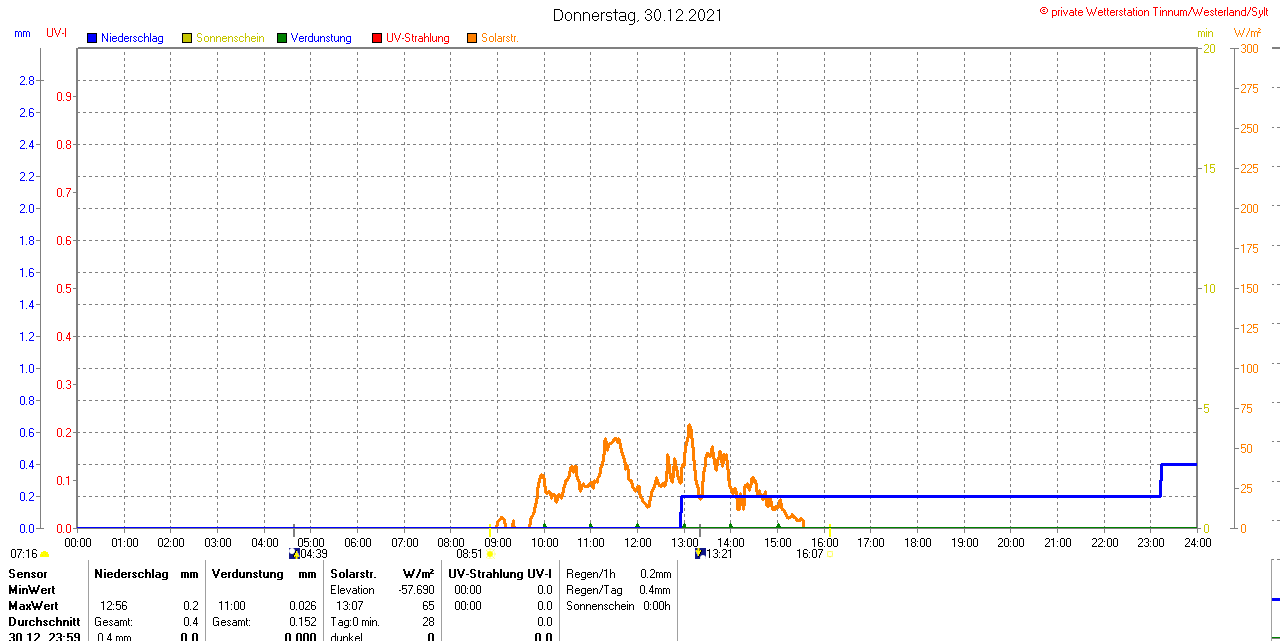Click the orange Solarstr. legend square

click(x=472, y=38)
